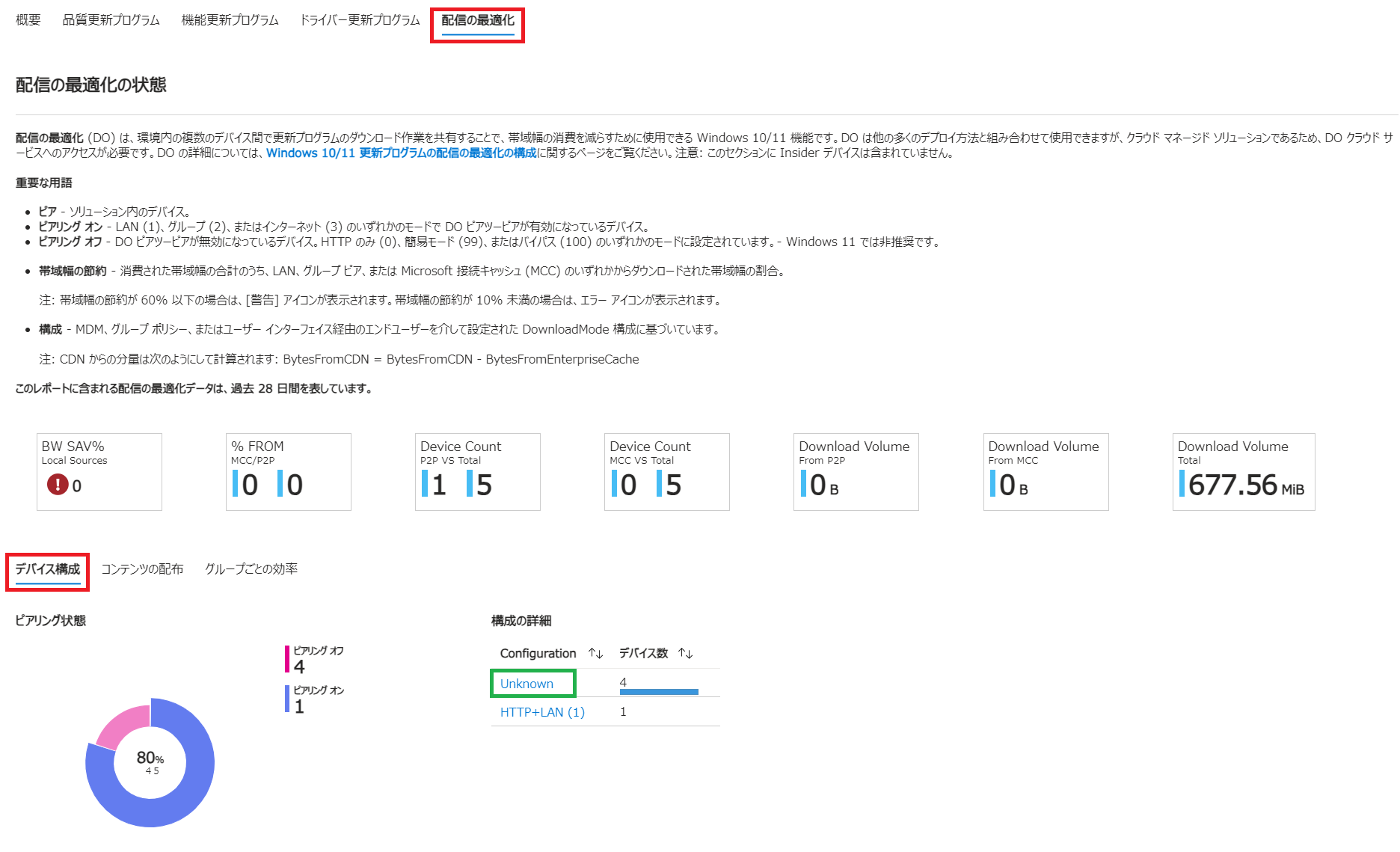Click the 677.56 MiB total value
The height and width of the screenshot is (852, 1400).
coord(1246,485)
